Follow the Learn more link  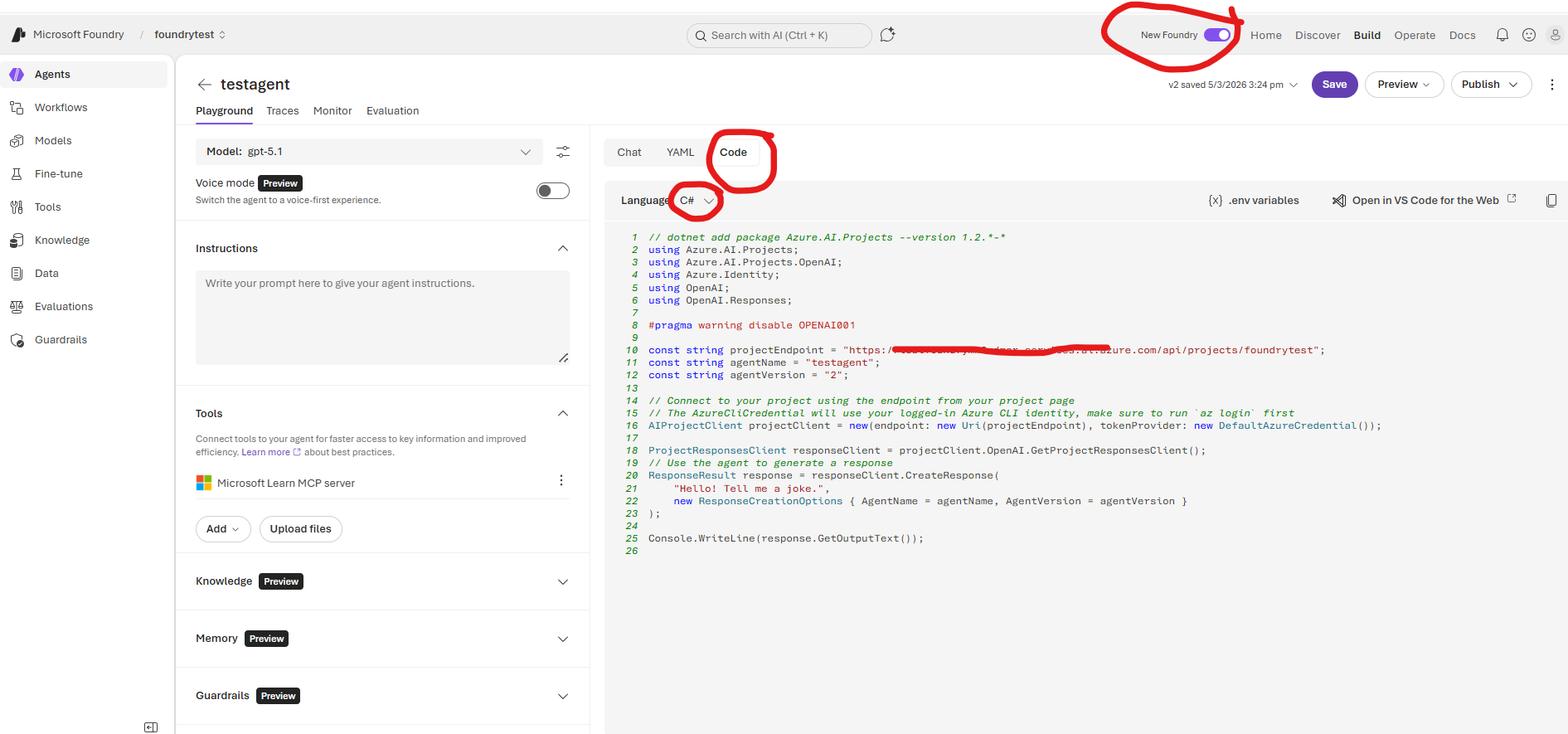(270, 453)
